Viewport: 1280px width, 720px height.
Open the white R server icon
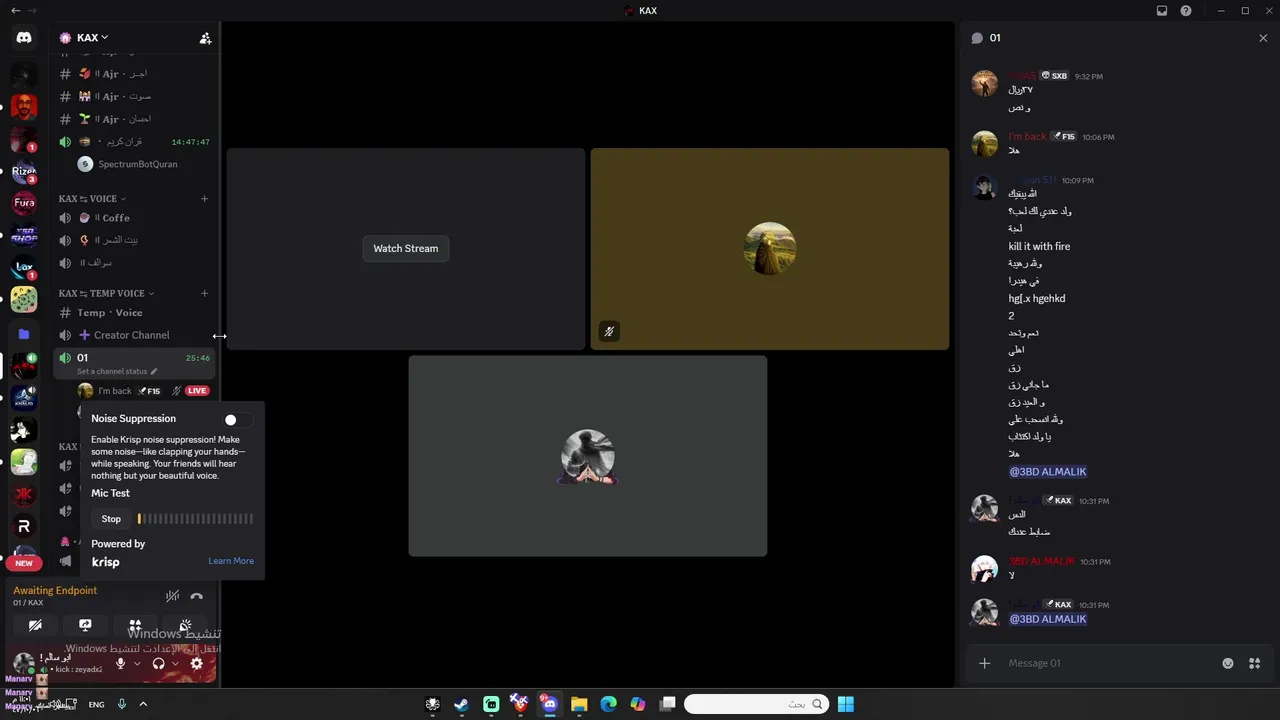tap(24, 526)
